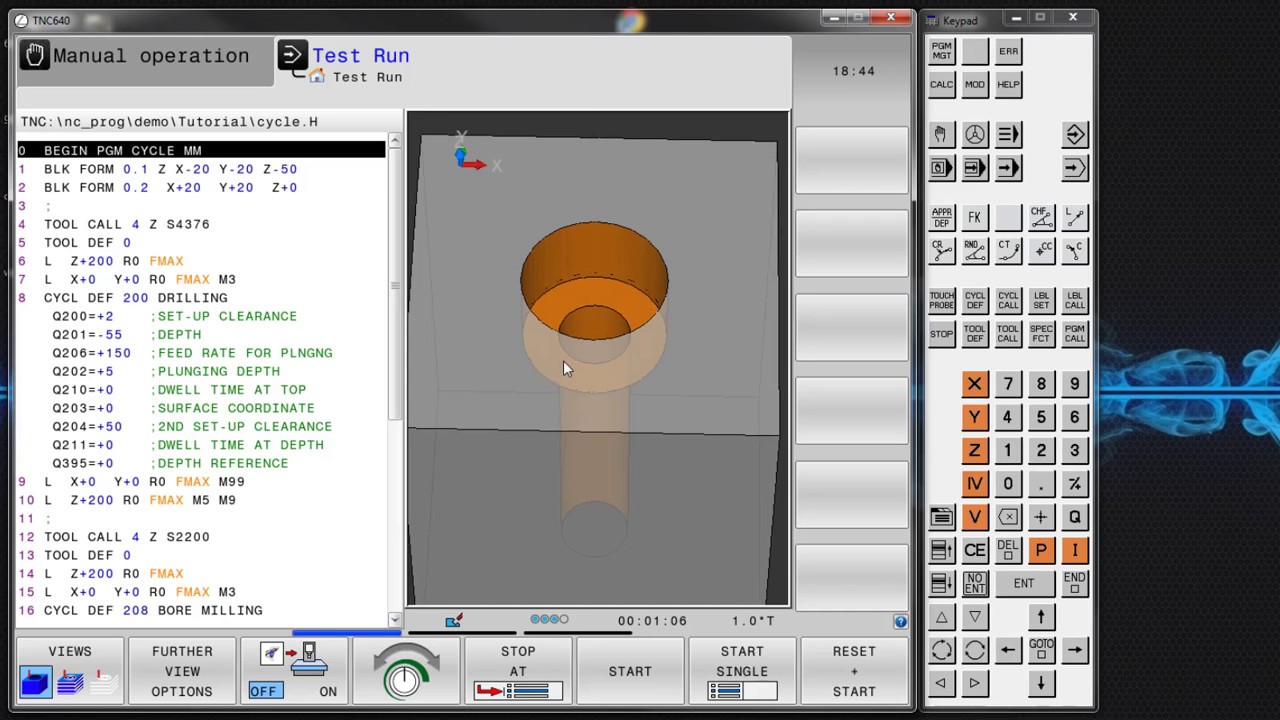Click the TOOL DEF key
The width and height of the screenshot is (1280, 720).
click(x=975, y=334)
